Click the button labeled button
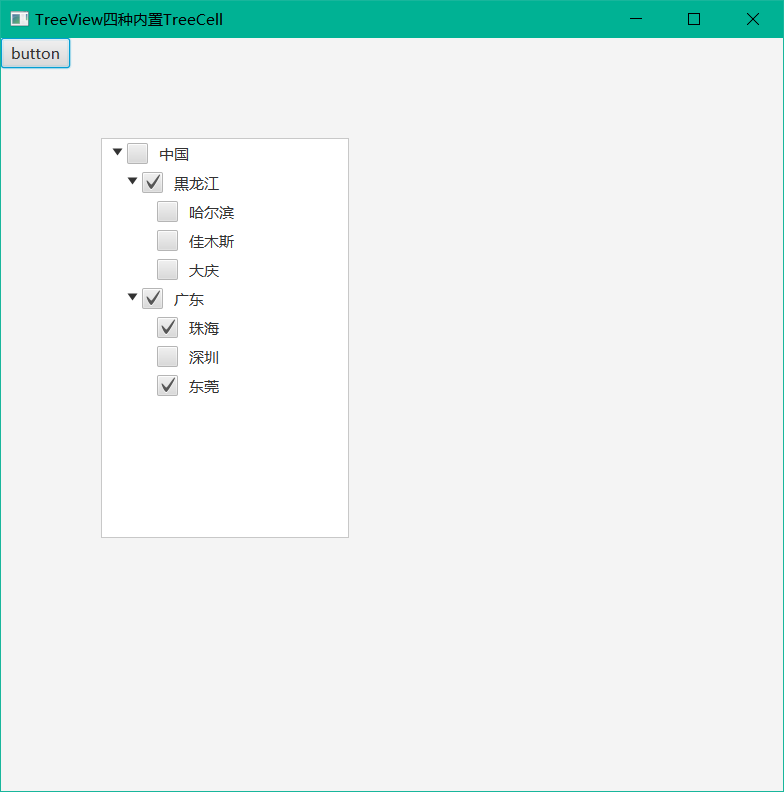 pyautogui.click(x=35, y=53)
